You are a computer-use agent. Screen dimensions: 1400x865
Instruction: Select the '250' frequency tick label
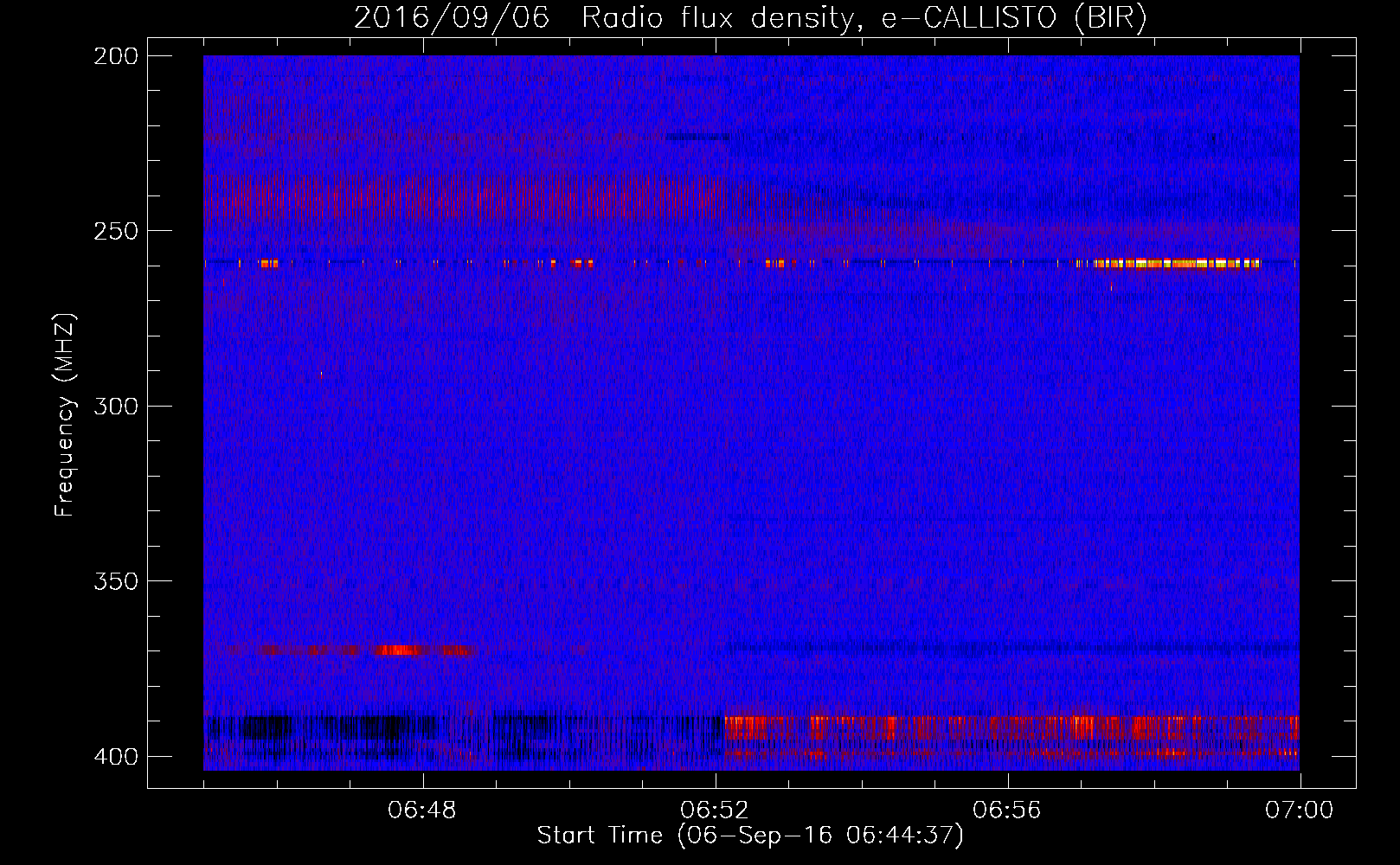tap(115, 231)
